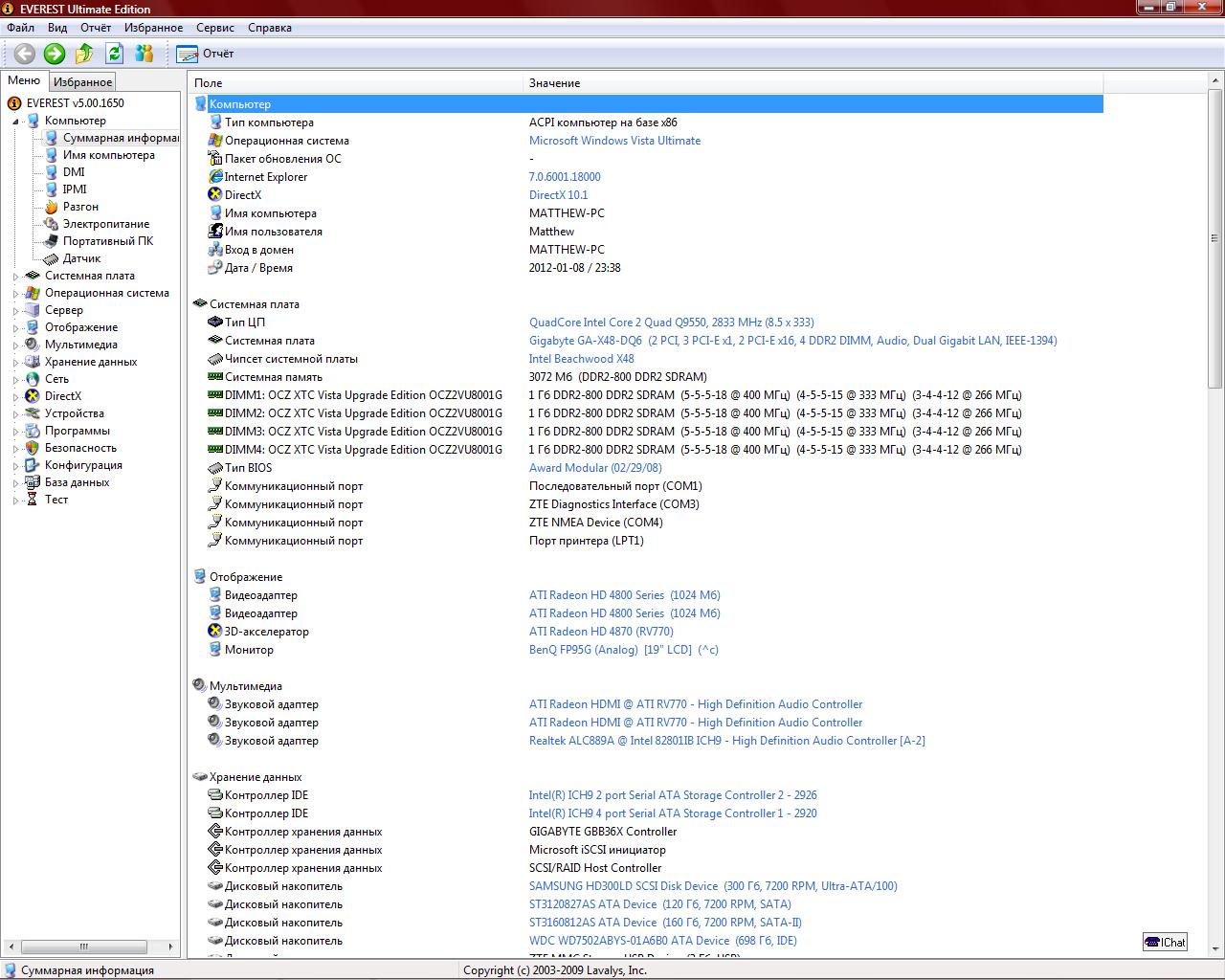
Task: Click the Up level toolbar icon
Action: click(x=84, y=54)
